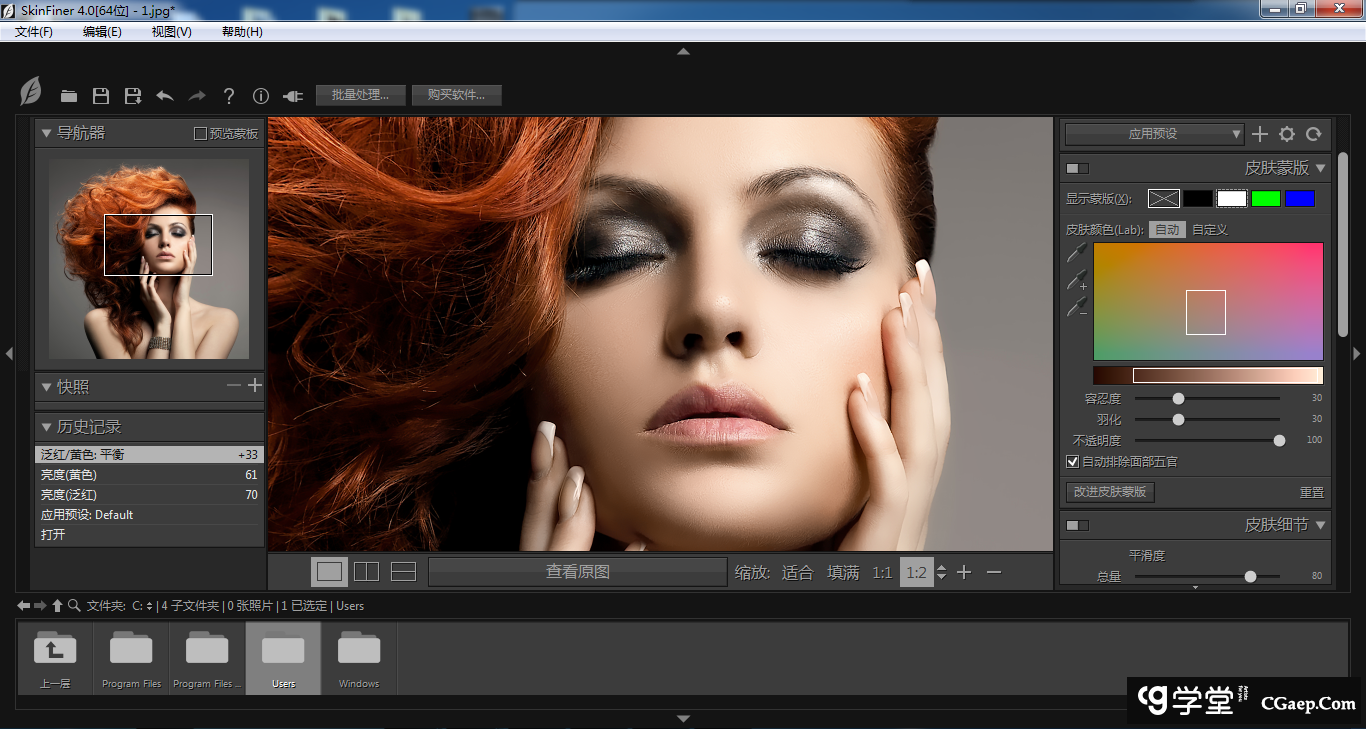Collapse the 历史记录 panel

coord(46,427)
